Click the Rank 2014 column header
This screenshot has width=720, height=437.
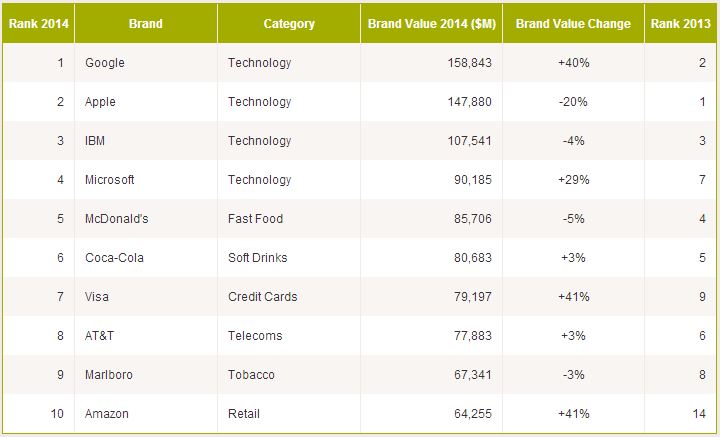(37, 24)
